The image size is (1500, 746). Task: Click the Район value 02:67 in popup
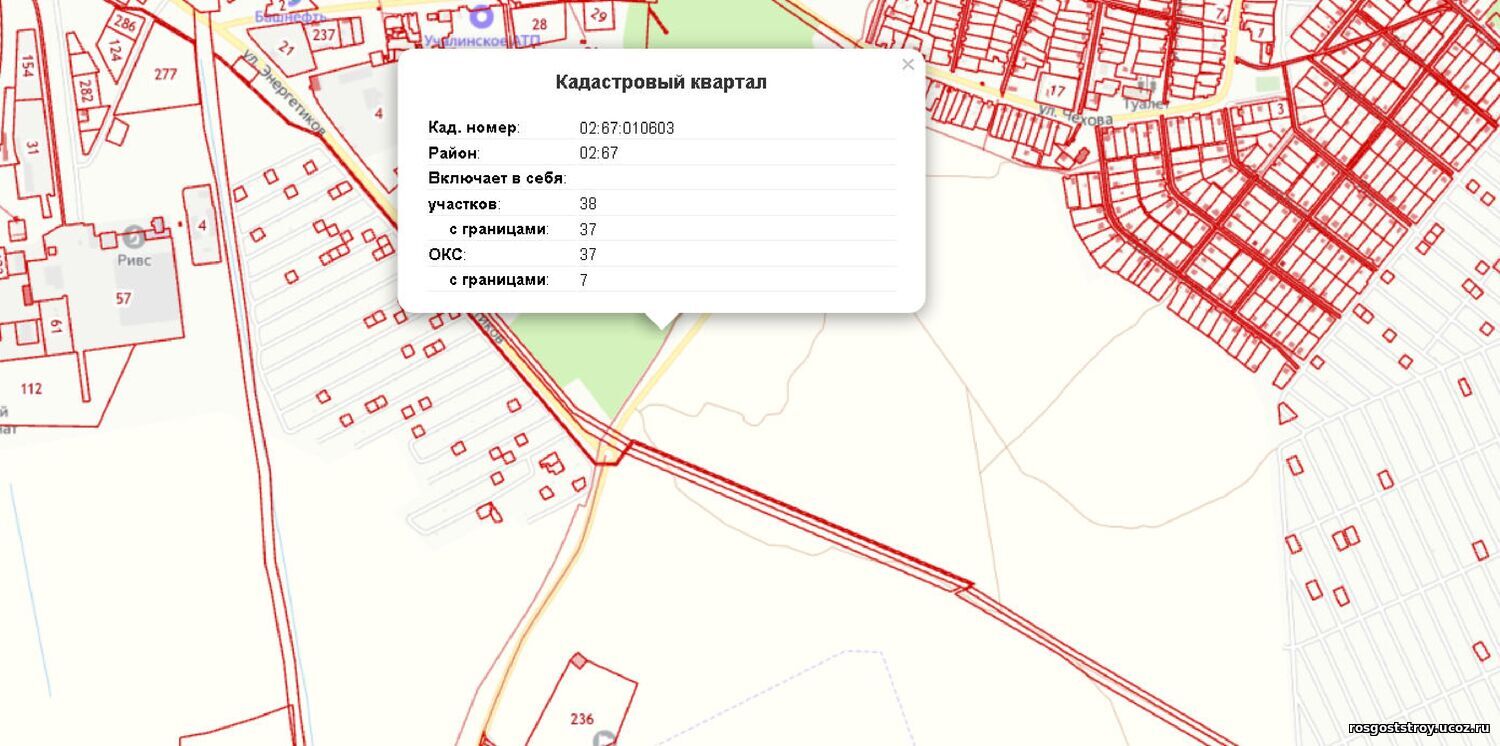(x=599, y=153)
